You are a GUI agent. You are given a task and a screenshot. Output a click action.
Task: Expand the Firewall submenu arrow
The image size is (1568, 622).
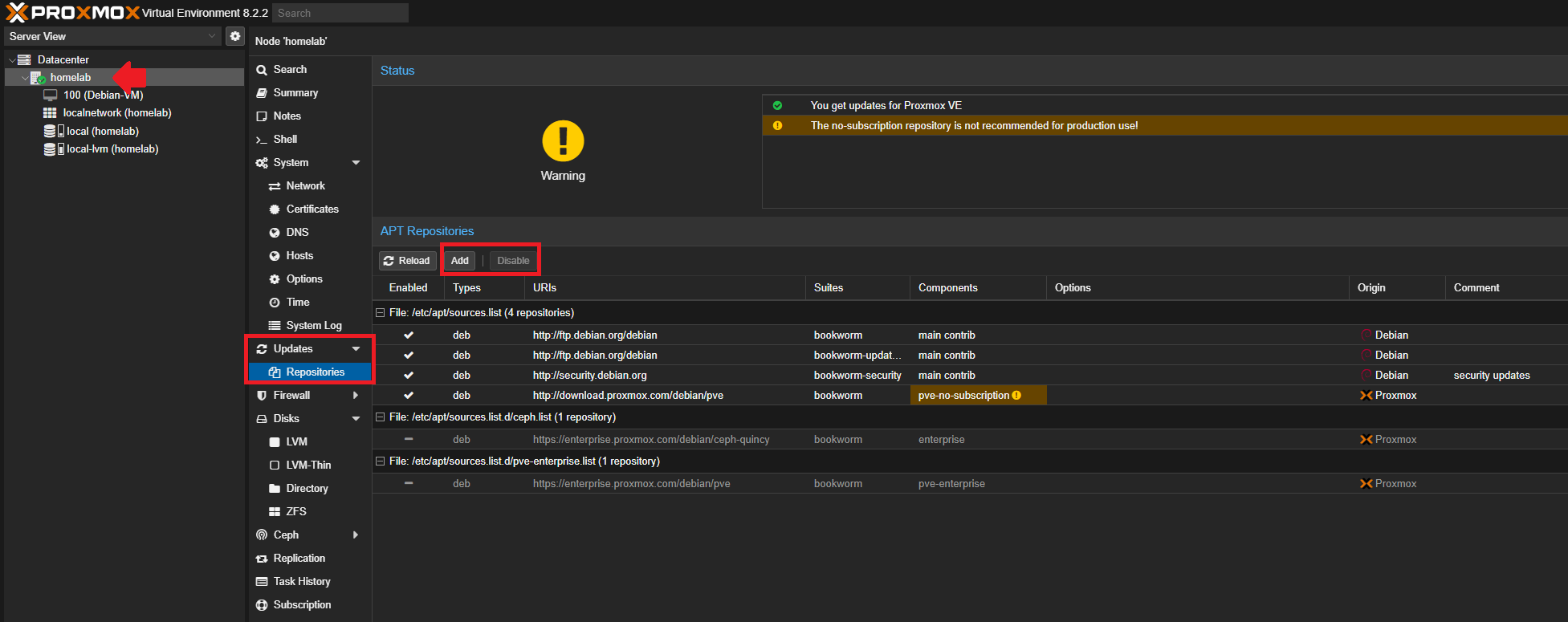(x=356, y=396)
